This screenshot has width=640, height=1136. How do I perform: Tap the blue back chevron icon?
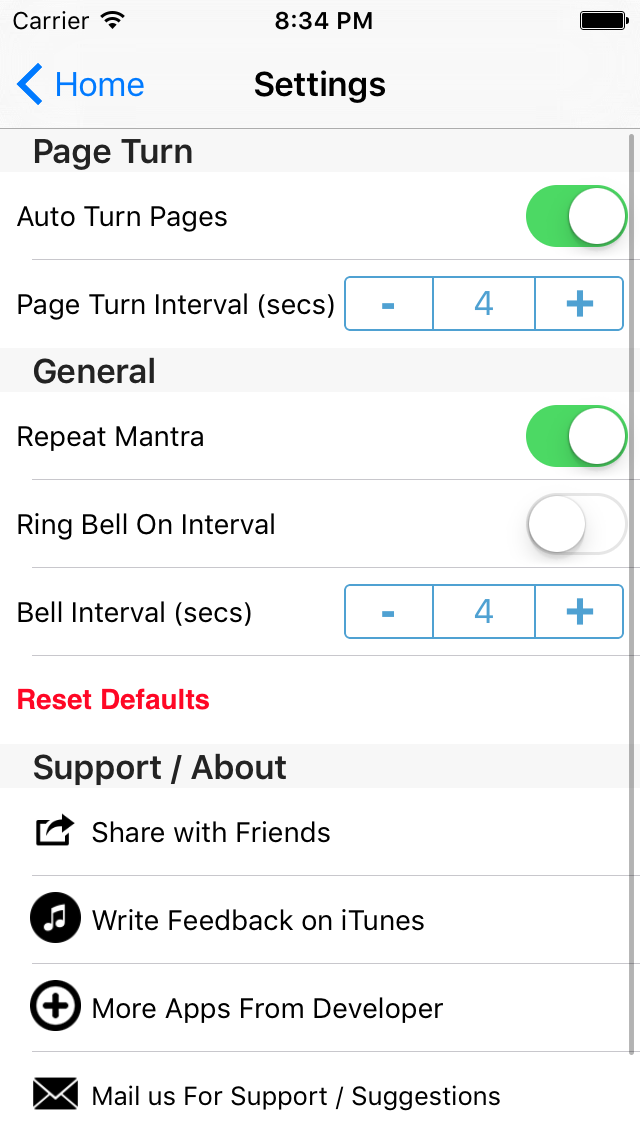[x=30, y=85]
